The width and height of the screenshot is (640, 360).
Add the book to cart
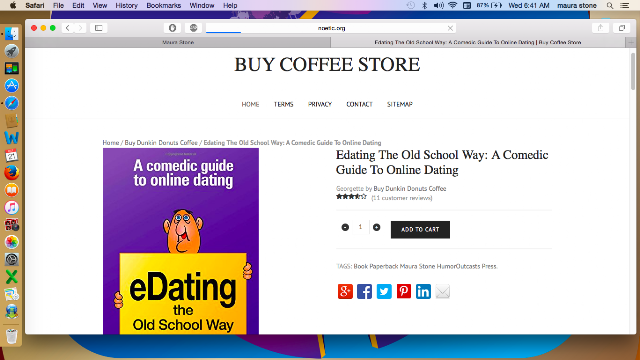[x=420, y=229]
